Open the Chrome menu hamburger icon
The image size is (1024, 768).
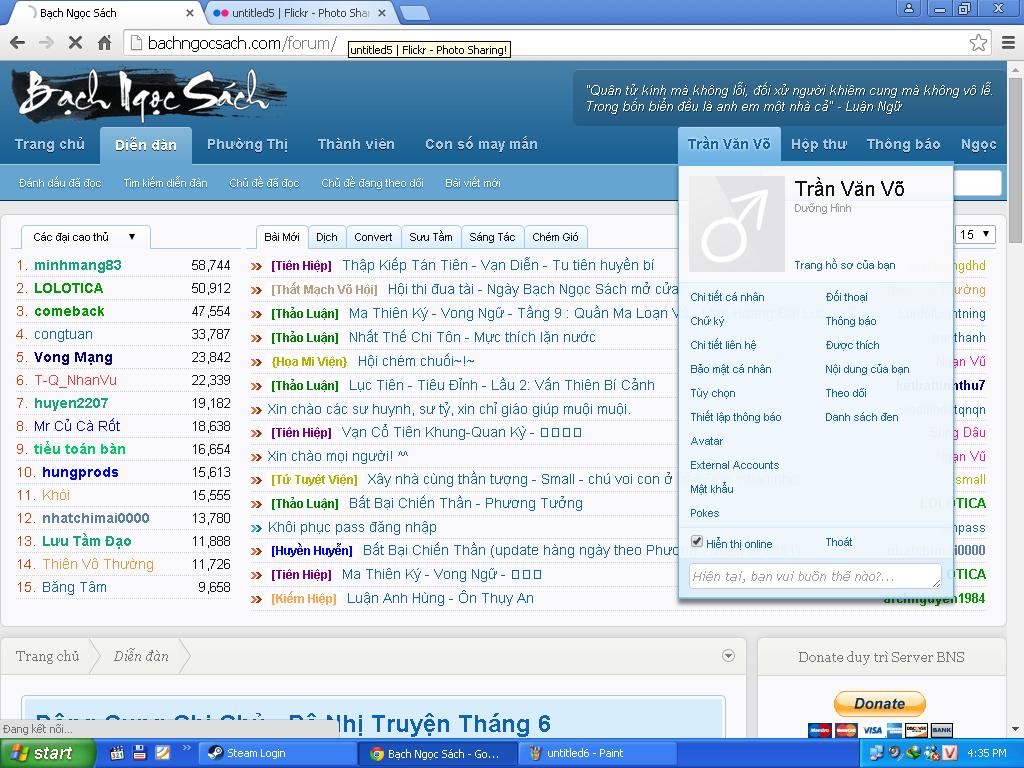[1008, 43]
